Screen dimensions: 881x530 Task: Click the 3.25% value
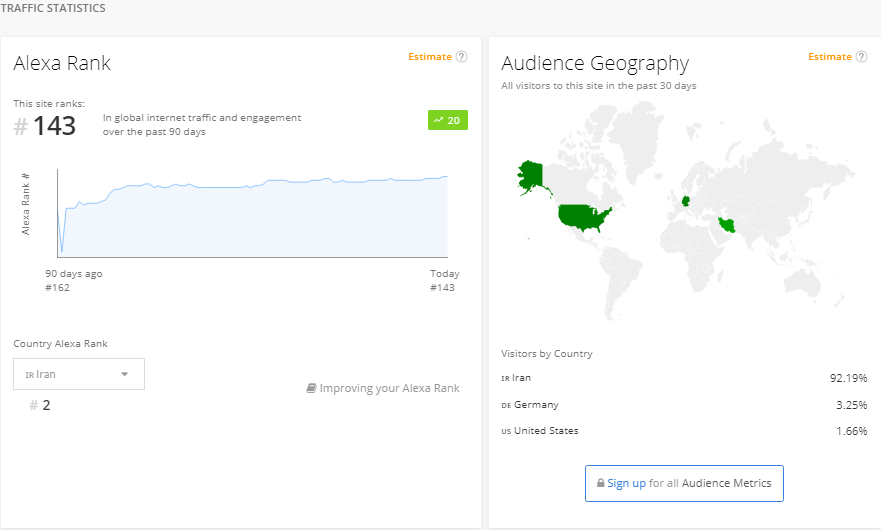(x=851, y=405)
